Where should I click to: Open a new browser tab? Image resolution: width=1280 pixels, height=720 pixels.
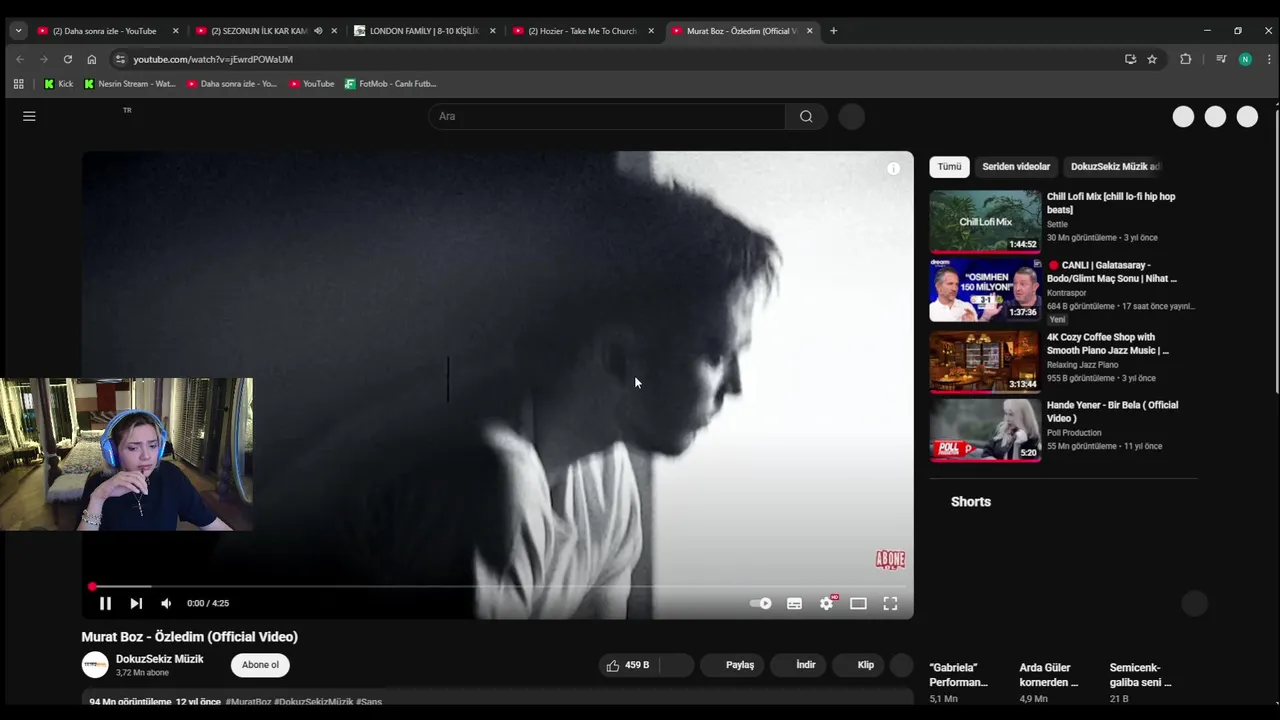tap(833, 31)
